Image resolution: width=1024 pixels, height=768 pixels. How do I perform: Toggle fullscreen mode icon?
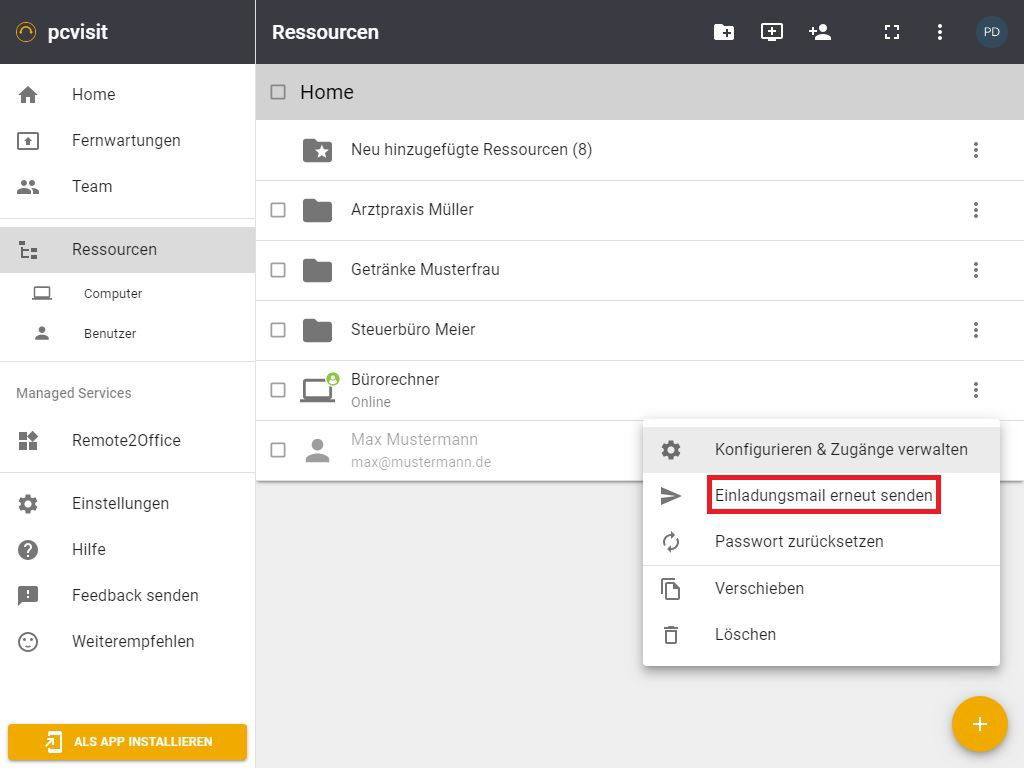[x=892, y=32]
